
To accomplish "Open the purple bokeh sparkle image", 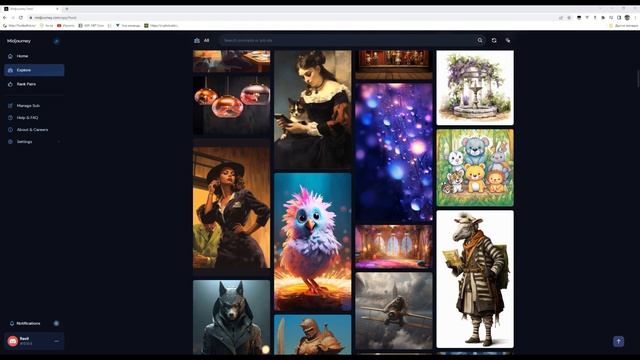I will point(394,153).
